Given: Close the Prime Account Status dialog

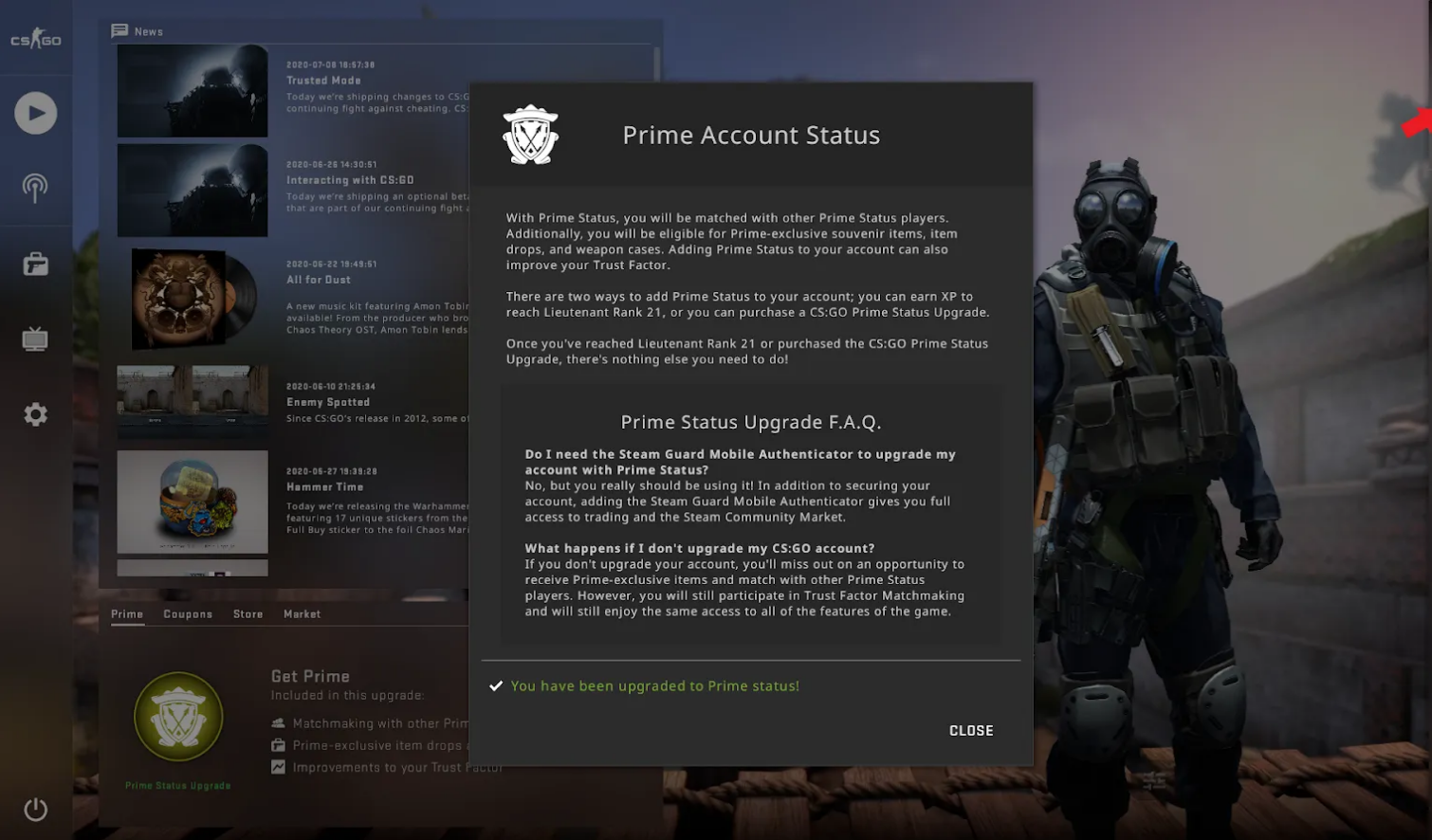Looking at the screenshot, I should [x=971, y=730].
